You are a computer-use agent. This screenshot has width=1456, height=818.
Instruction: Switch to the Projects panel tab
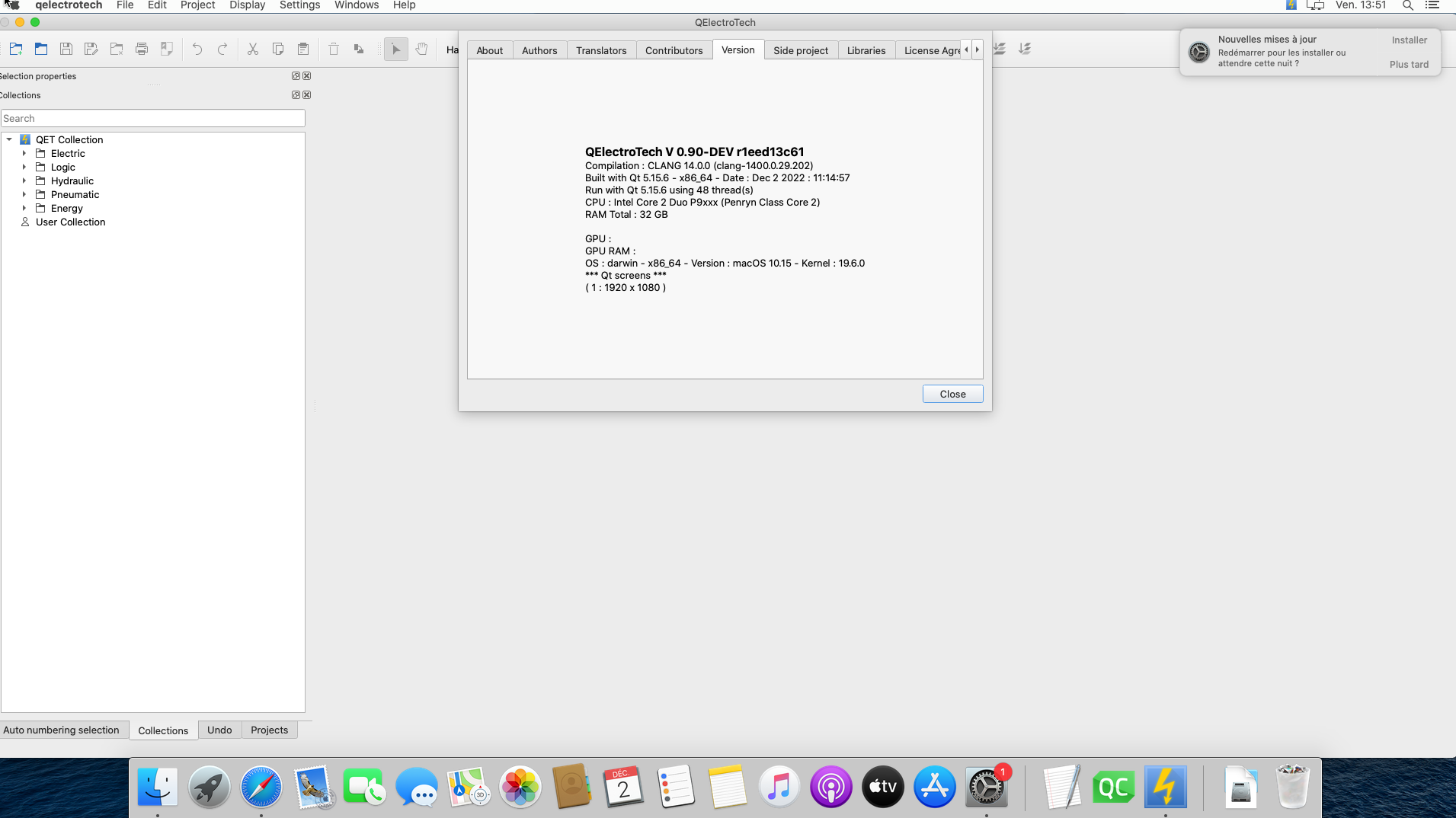pos(269,730)
